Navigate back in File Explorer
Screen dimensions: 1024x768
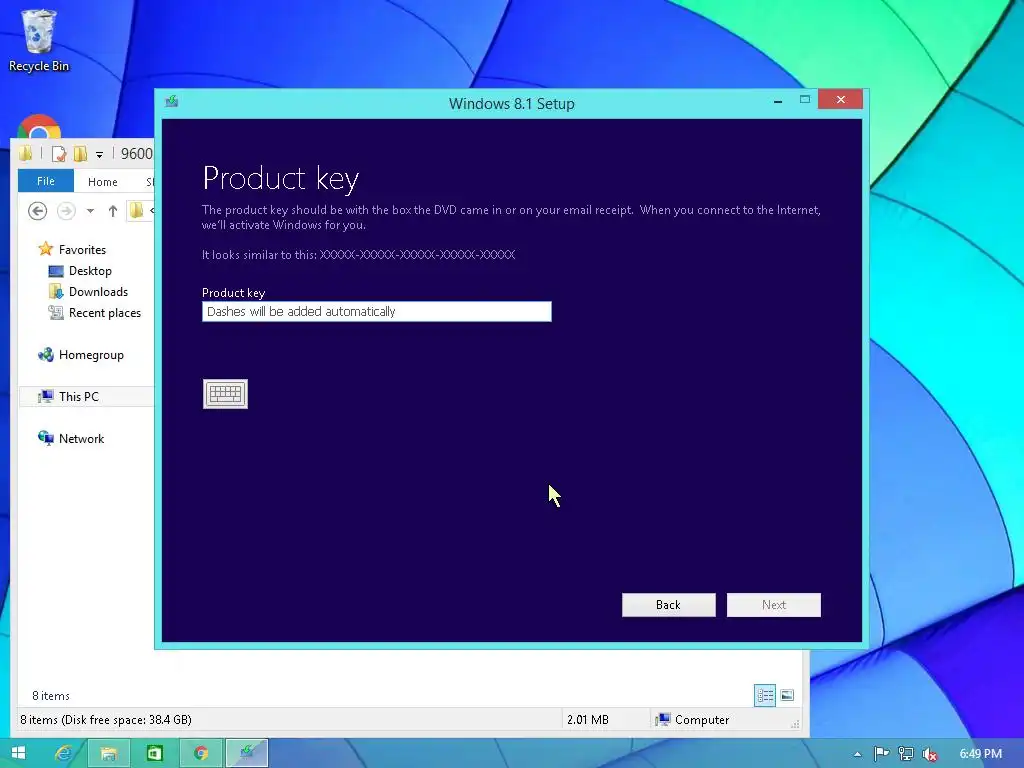click(38, 210)
